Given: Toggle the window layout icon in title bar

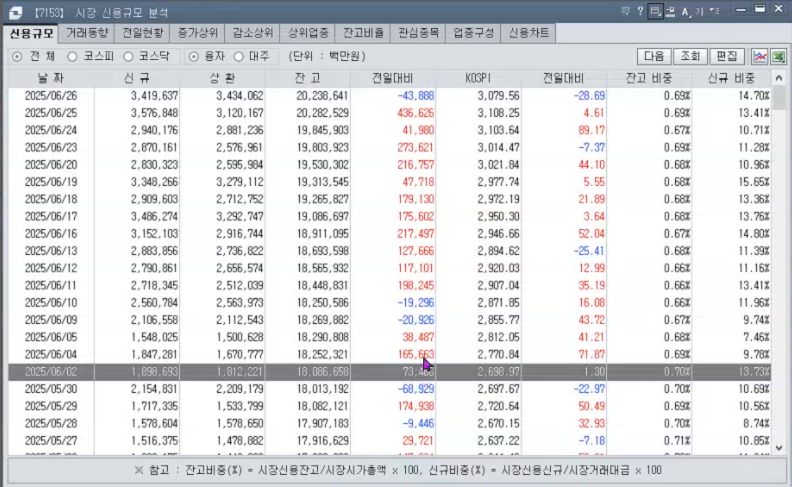Looking at the screenshot, I should click(655, 11).
